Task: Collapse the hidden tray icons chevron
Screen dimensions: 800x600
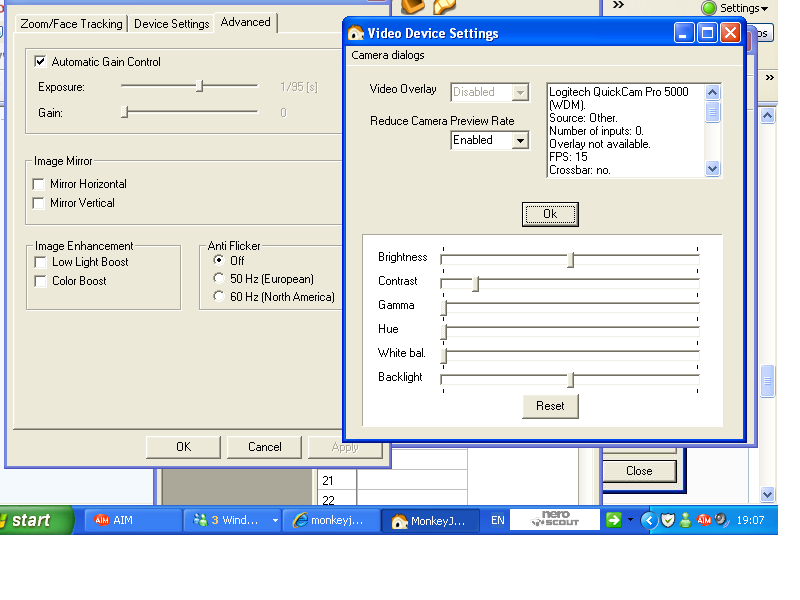Action: click(x=650, y=519)
